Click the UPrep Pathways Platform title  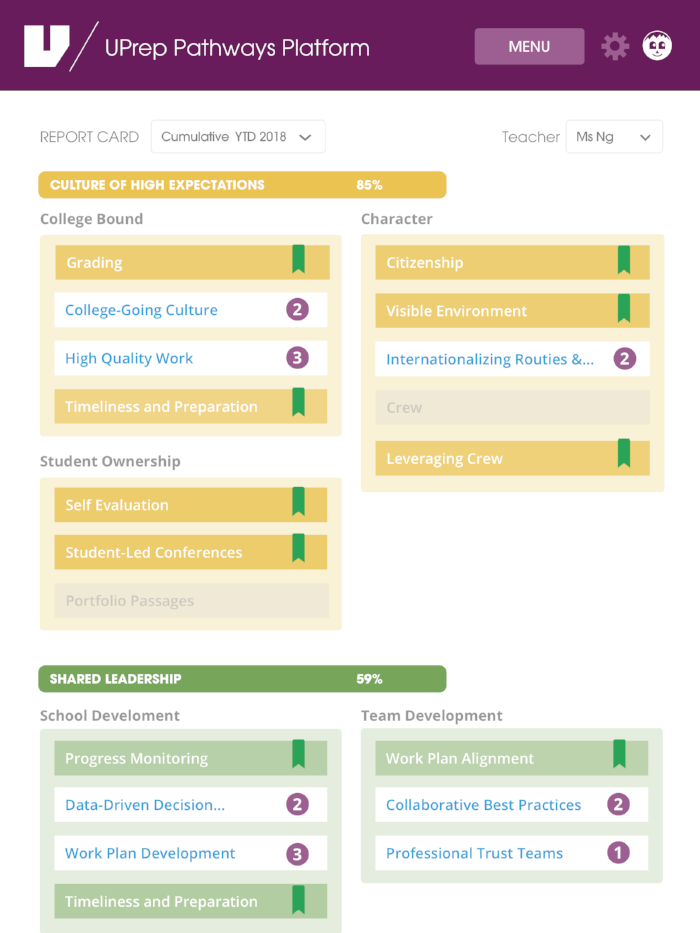(x=237, y=48)
